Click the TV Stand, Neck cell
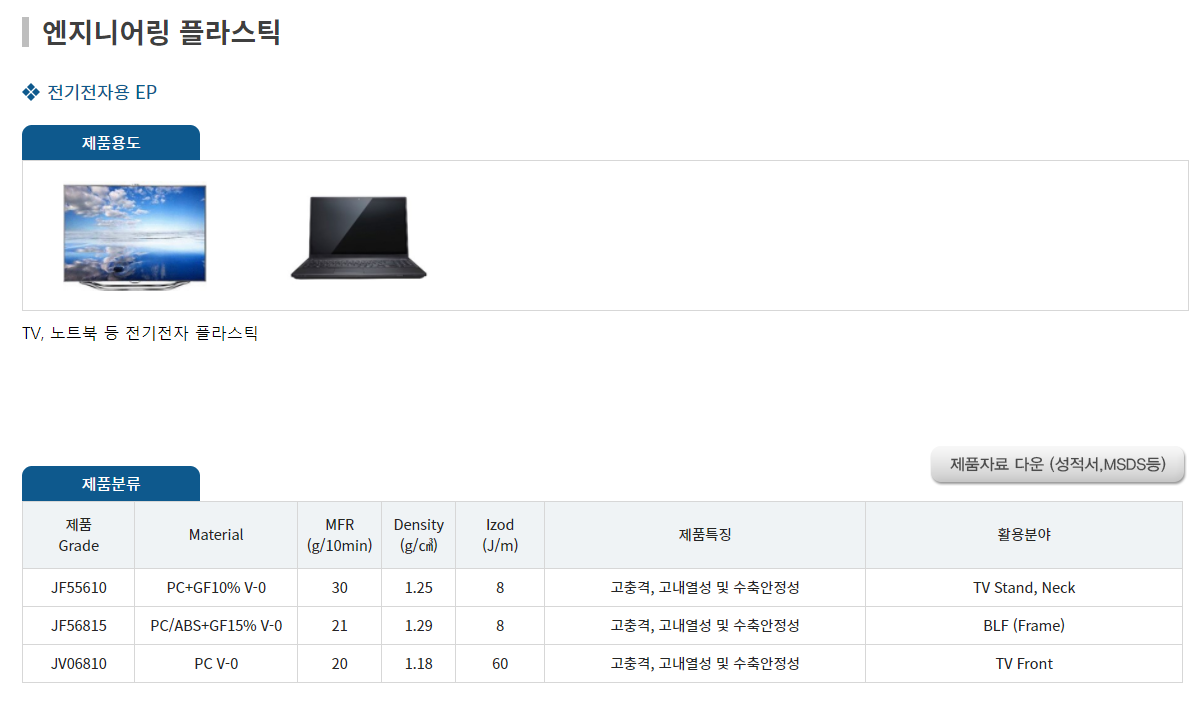The image size is (1204, 724). click(x=1024, y=588)
